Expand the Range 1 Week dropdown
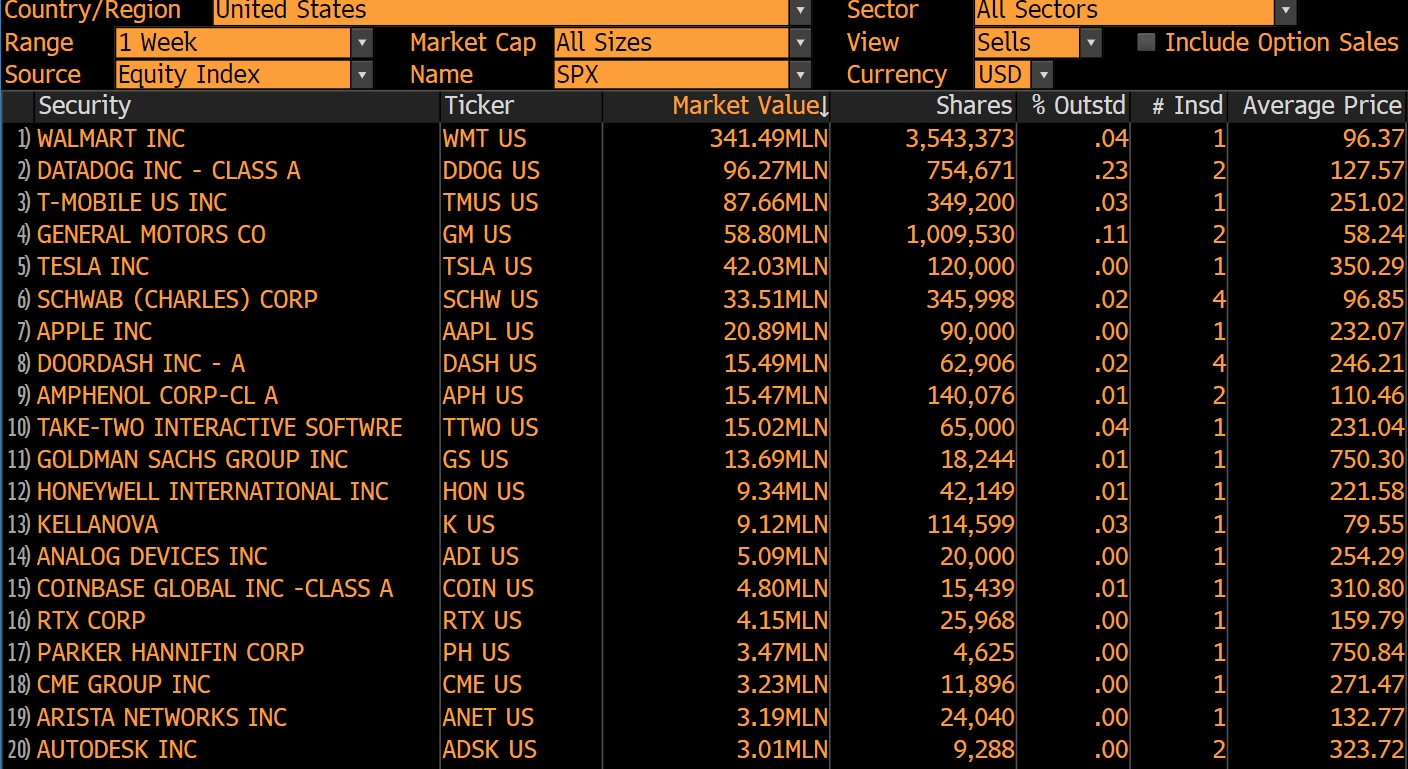The width and height of the screenshot is (1408, 769). click(x=362, y=43)
